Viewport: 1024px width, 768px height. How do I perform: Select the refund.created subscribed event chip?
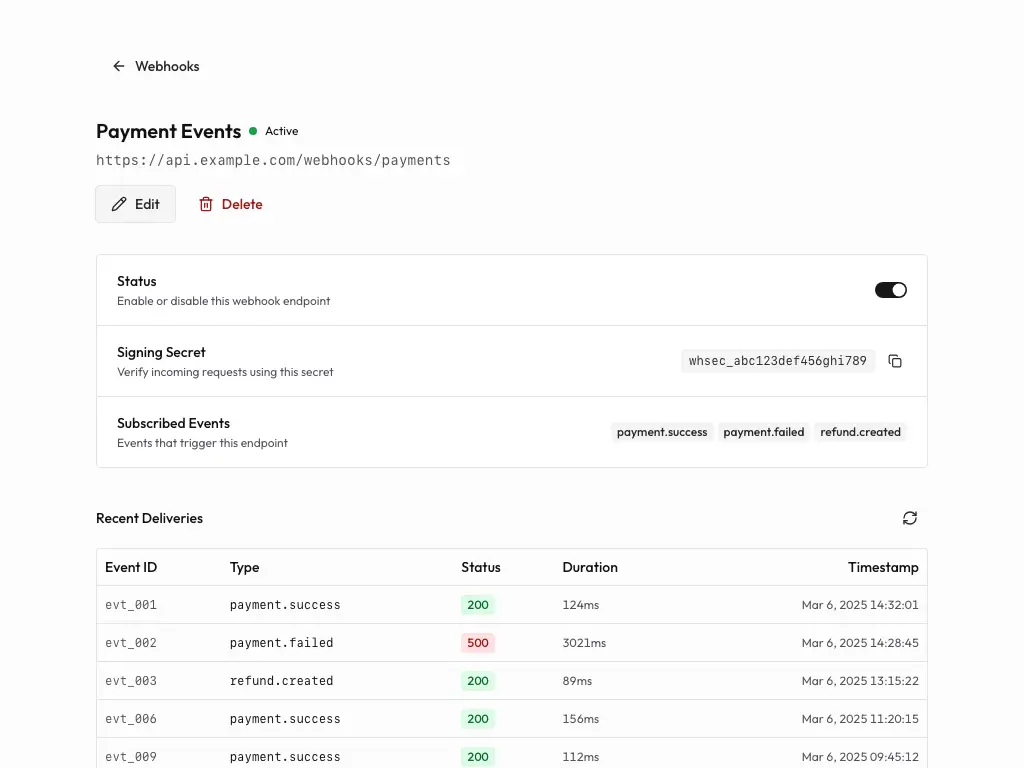tap(860, 432)
